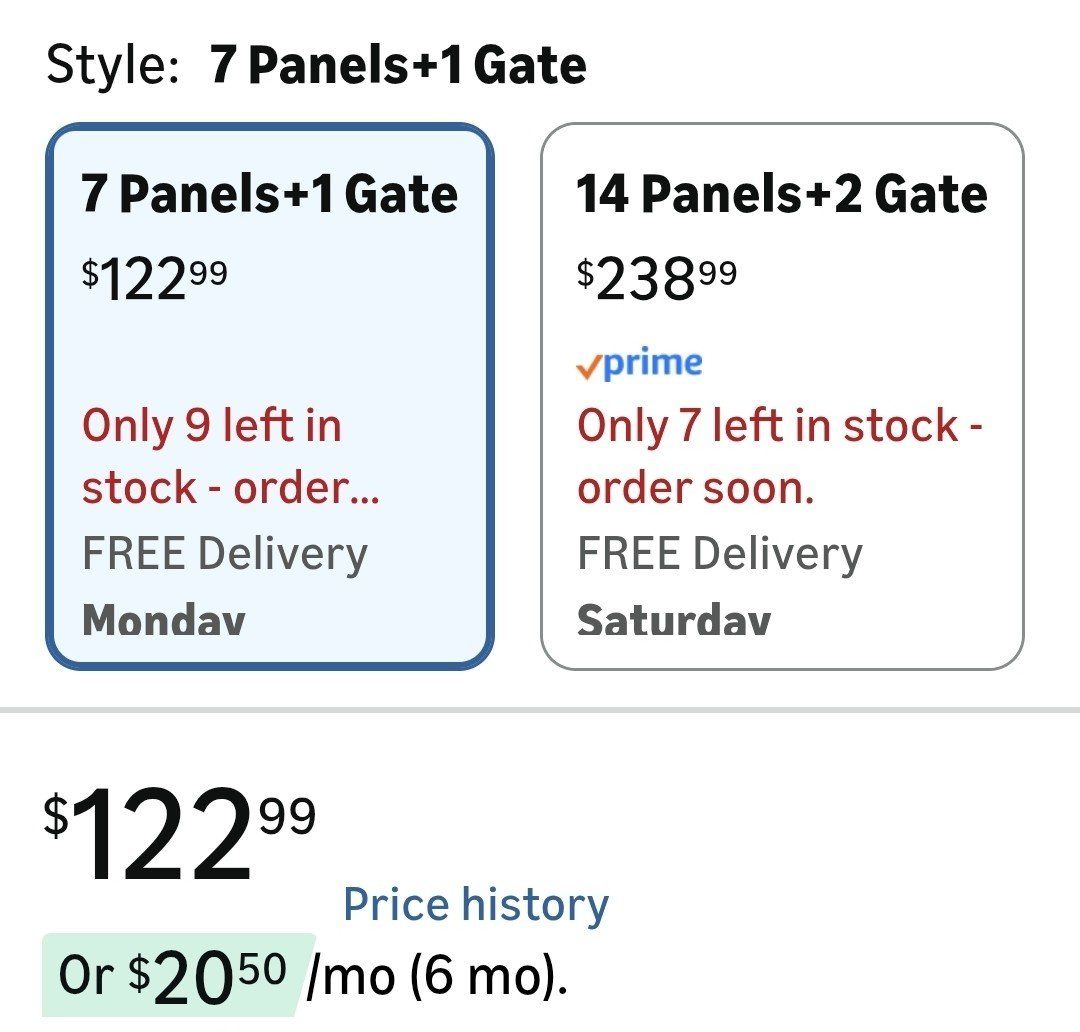Screen dimensions: 1080x1032
Task: Click the bold style name beside 'Style:'
Action: [x=398, y=66]
